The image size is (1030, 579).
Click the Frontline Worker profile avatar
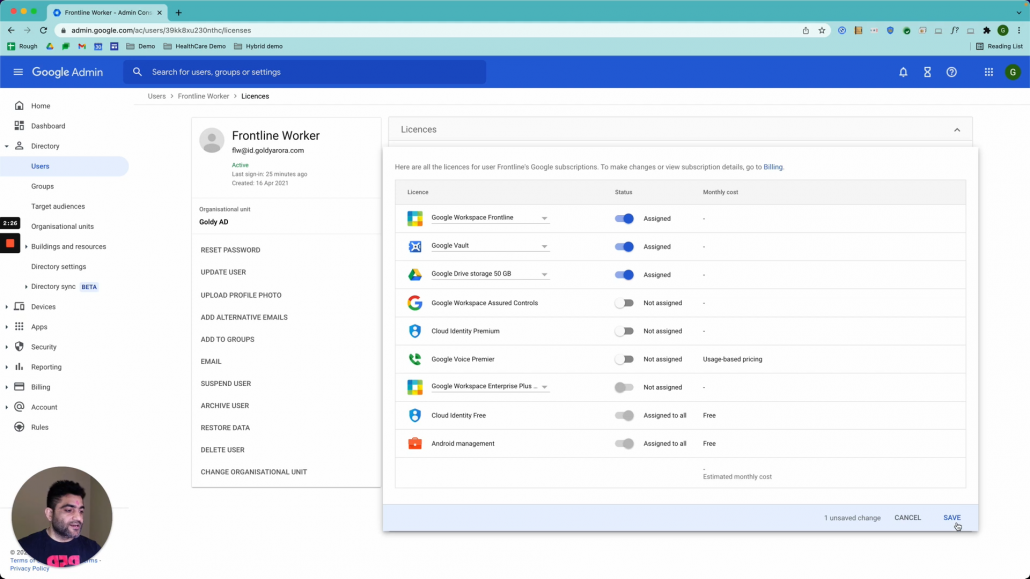[212, 140]
